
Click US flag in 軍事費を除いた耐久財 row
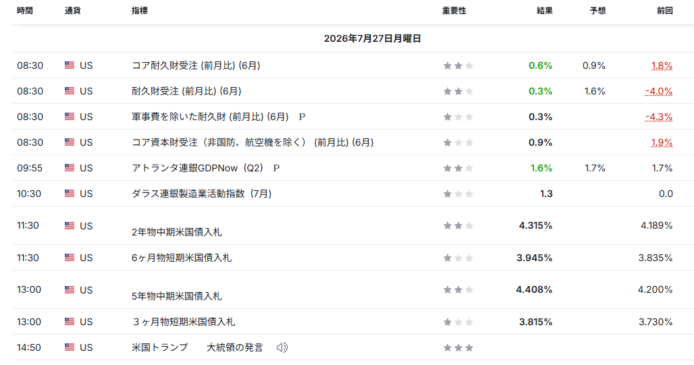coord(69,116)
